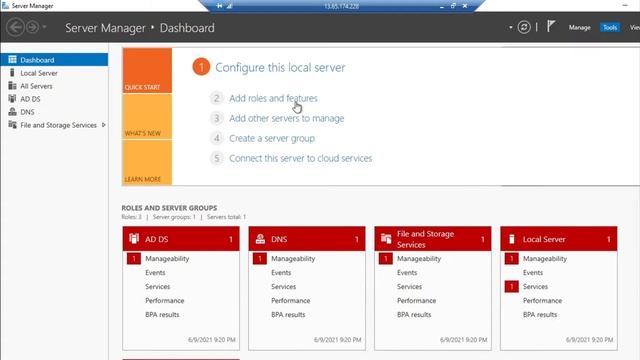Click the forward navigation arrow
The image size is (640, 360).
[x=32, y=28]
